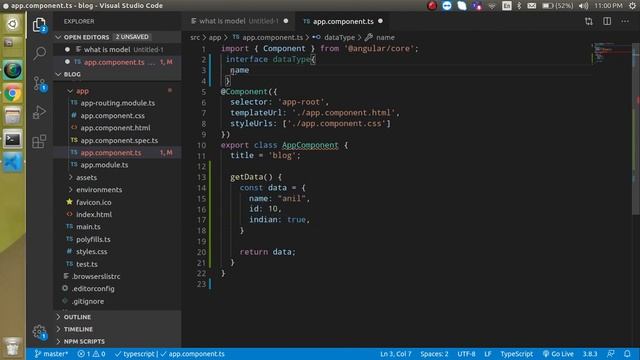Image resolution: width=640 pixels, height=360 pixels.
Task: Expand the Outline section
Action: click(118, 317)
